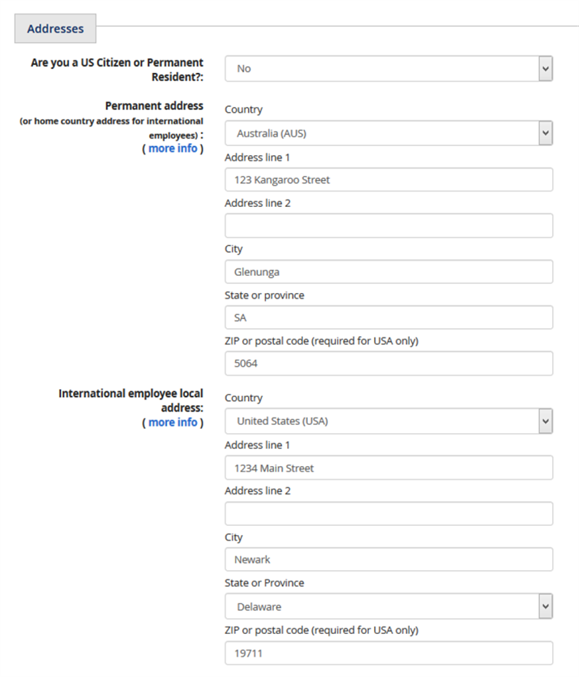Open the US Citizen or Permanent Resident dropdown
The width and height of the screenshot is (579, 677).
tap(389, 69)
